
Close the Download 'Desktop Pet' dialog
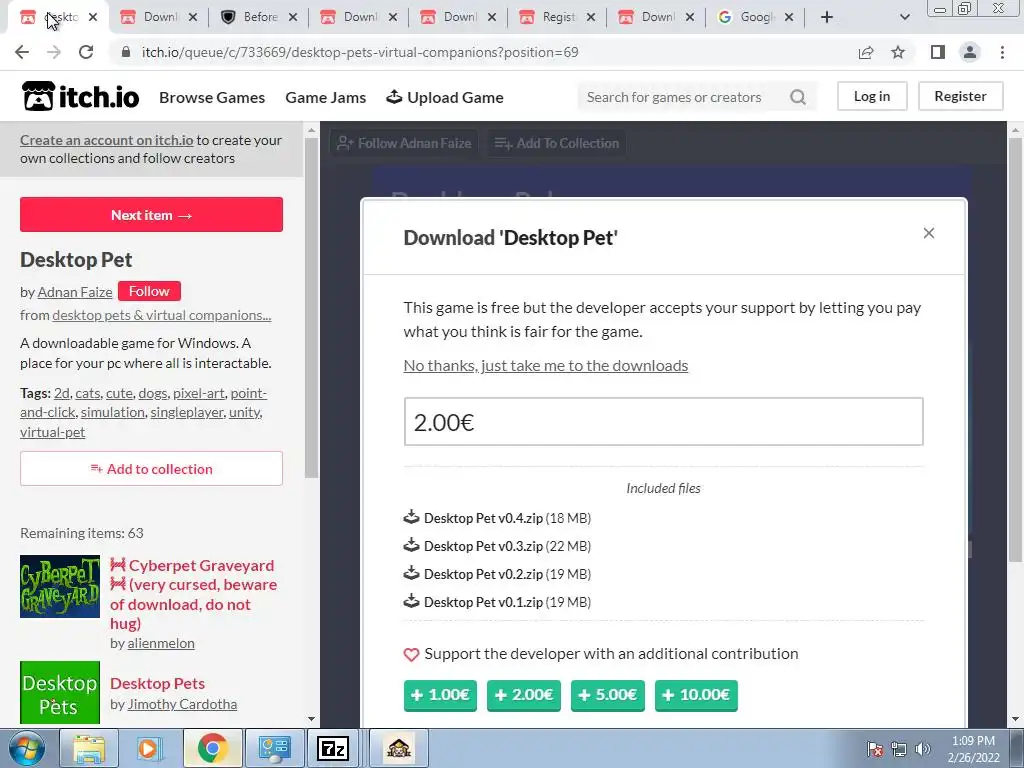(x=929, y=233)
